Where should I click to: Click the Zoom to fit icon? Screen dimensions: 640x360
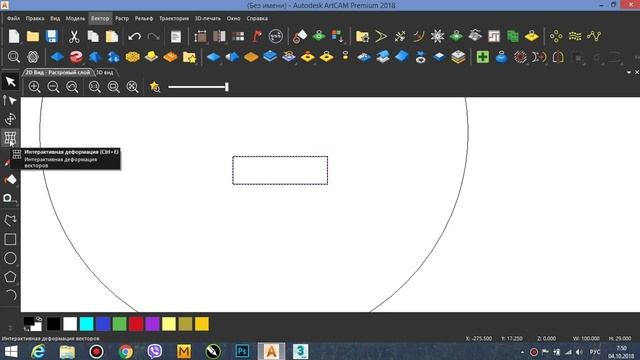132,87
